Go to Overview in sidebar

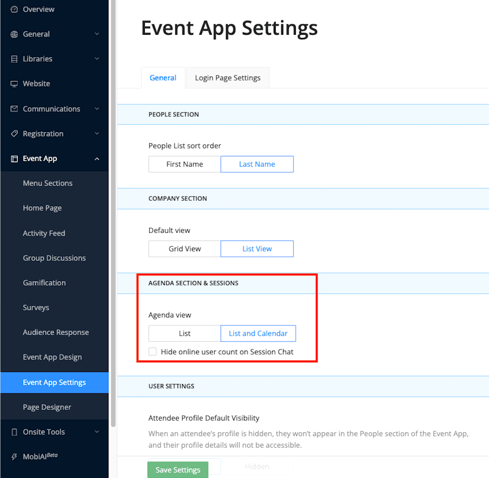38,9
